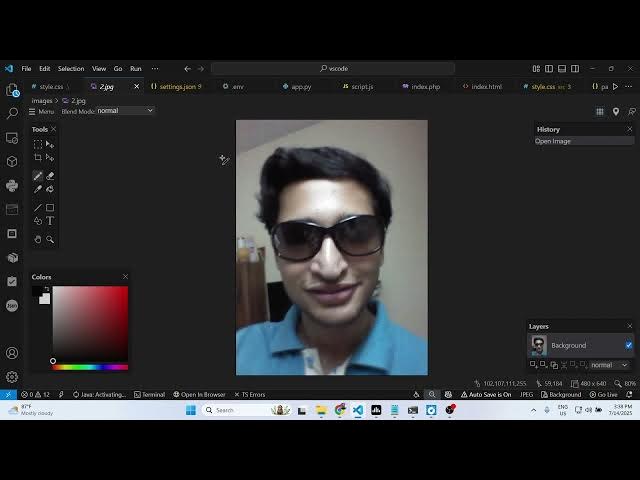This screenshot has width=640, height=480.
Task: Select the shapes tool beside Text
Action: (x=38, y=221)
